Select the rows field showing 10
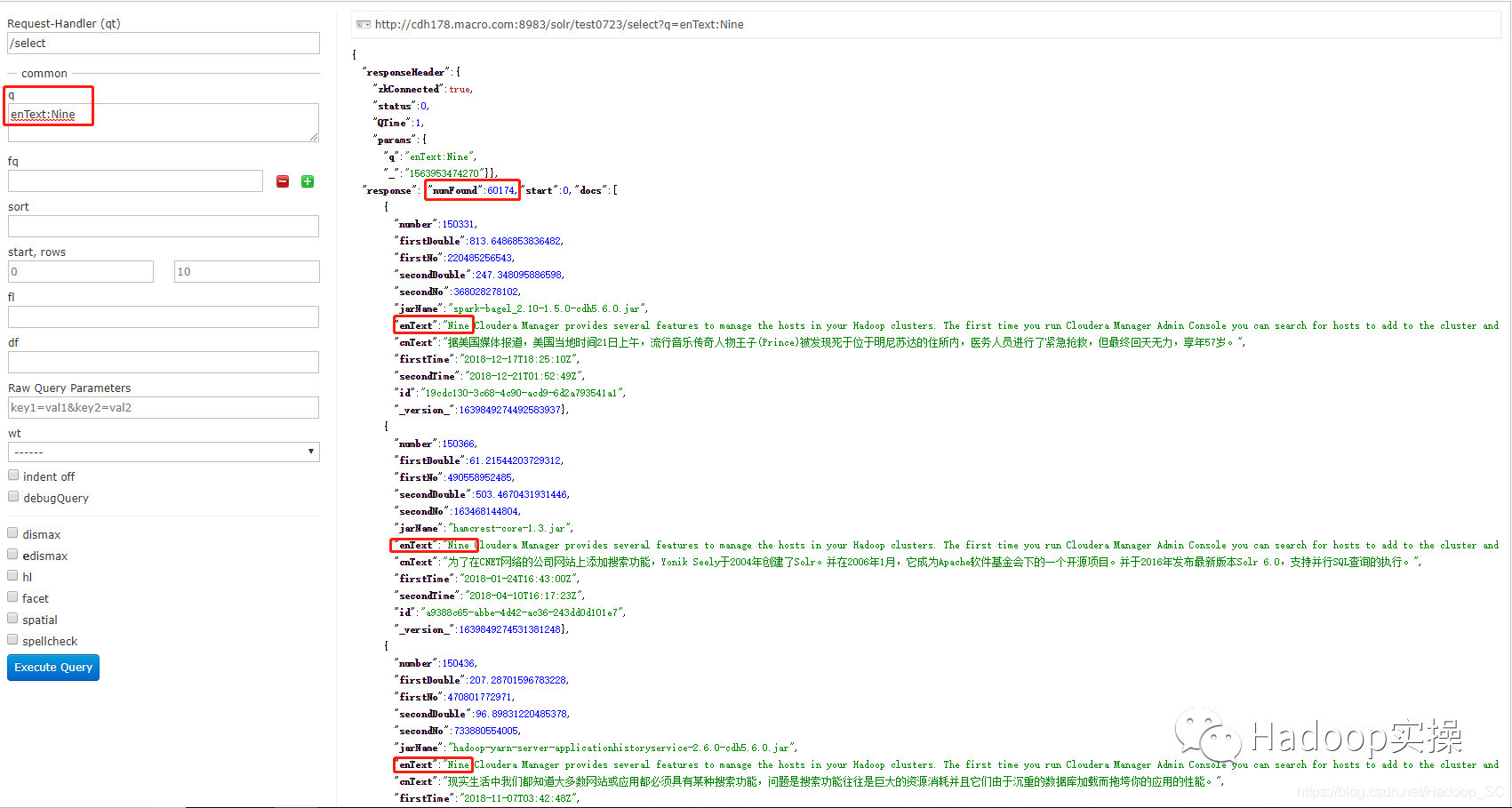The width and height of the screenshot is (1512, 808). (247, 271)
